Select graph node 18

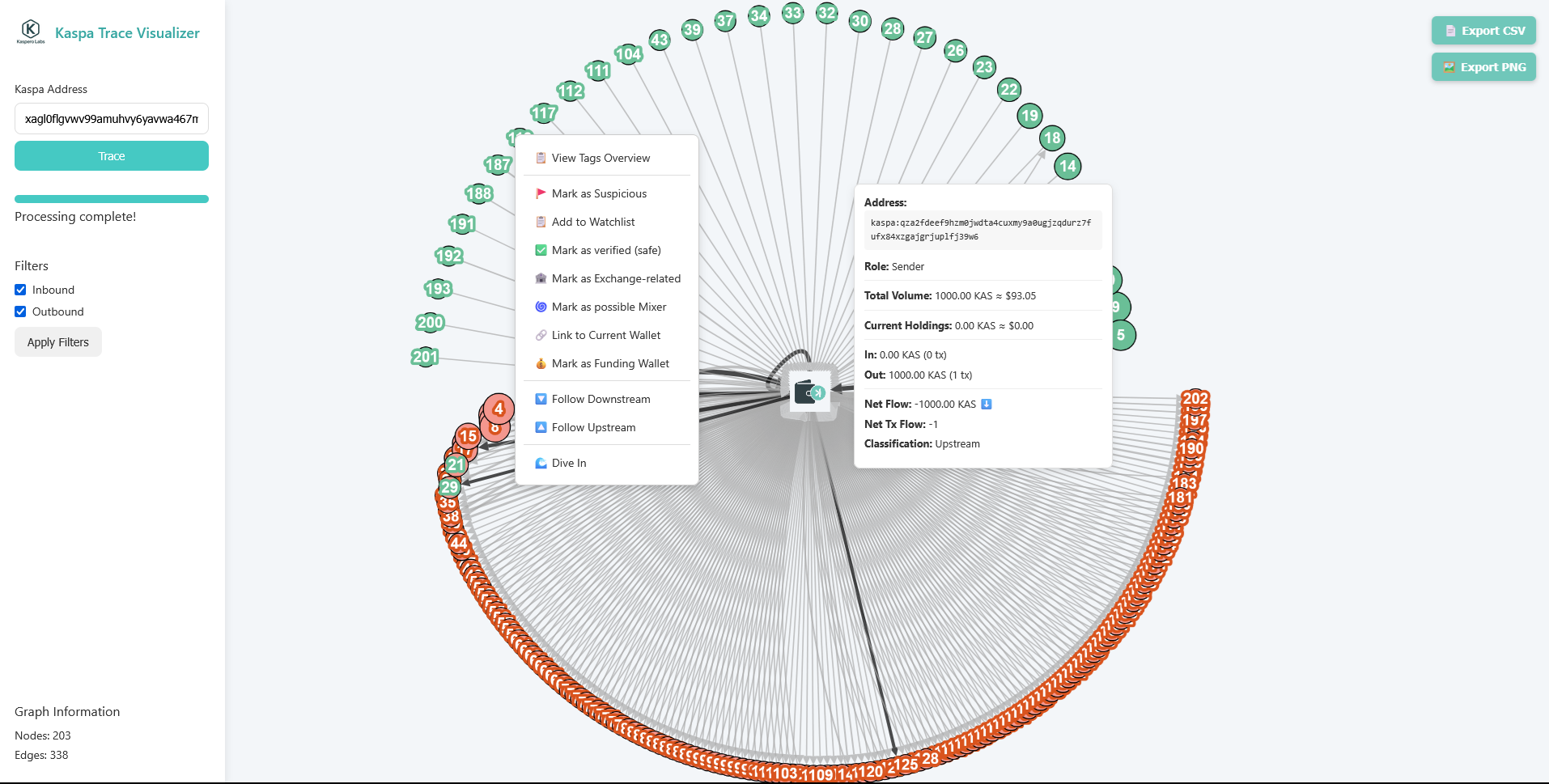(x=1052, y=138)
